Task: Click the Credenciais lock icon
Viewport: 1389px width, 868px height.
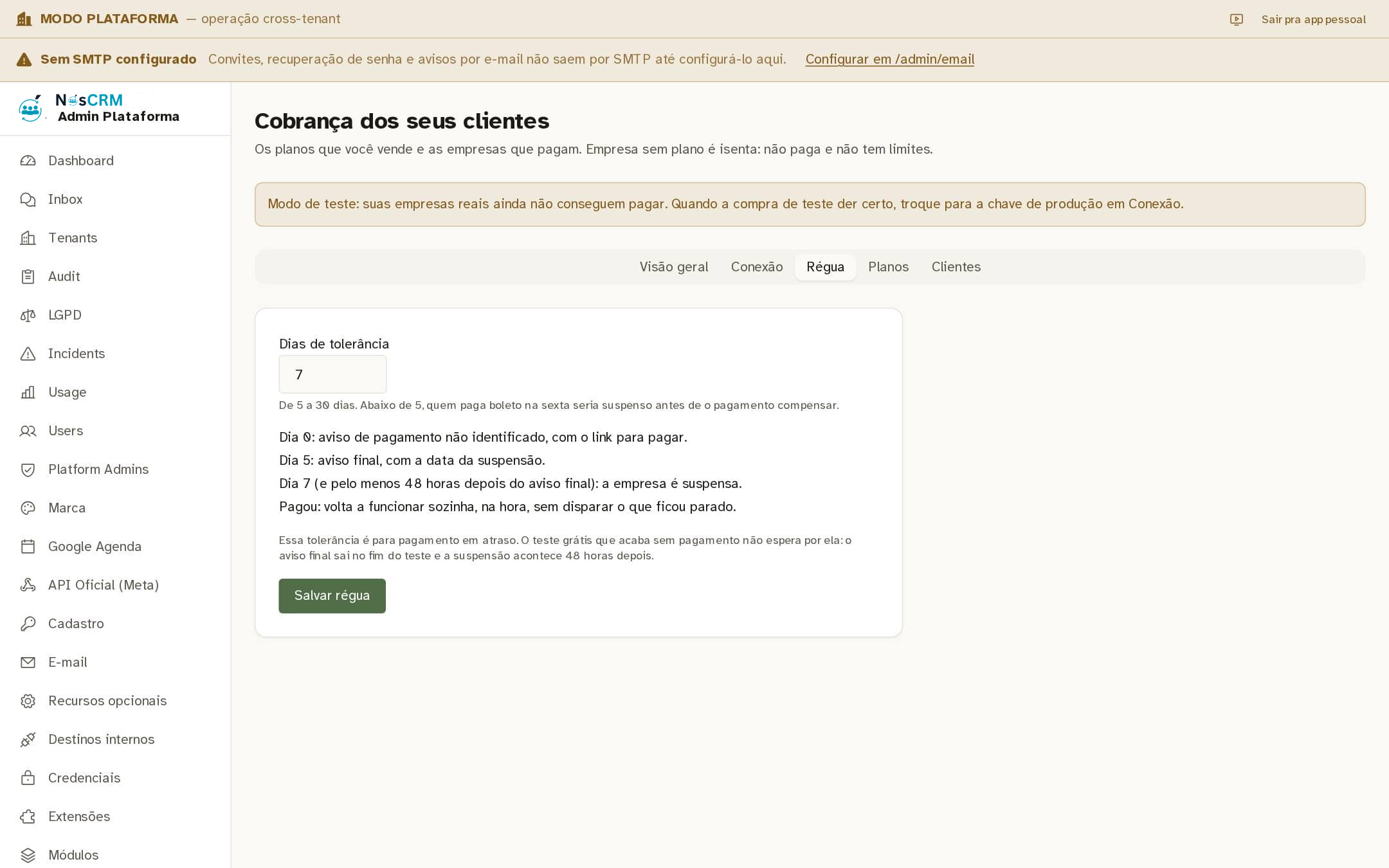Action: (28, 778)
